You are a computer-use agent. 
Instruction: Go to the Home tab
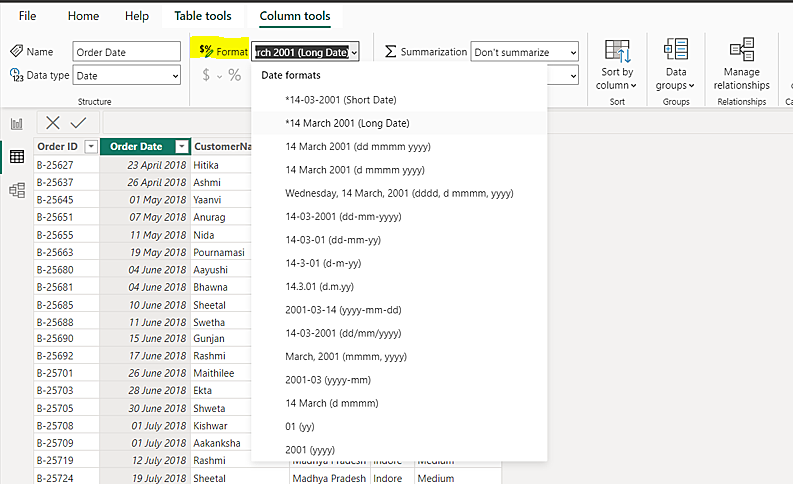(x=83, y=16)
